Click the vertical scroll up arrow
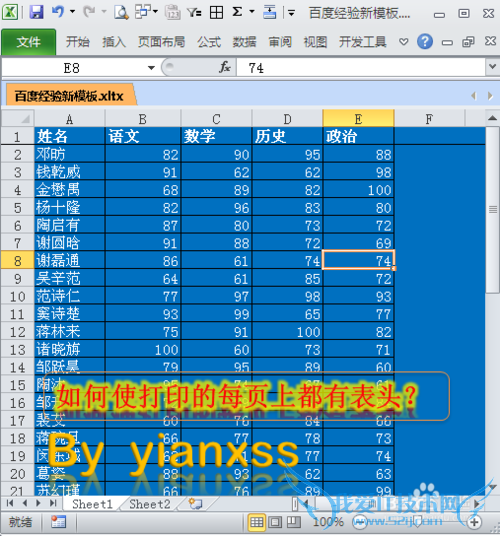The image size is (500, 536). click(492, 118)
